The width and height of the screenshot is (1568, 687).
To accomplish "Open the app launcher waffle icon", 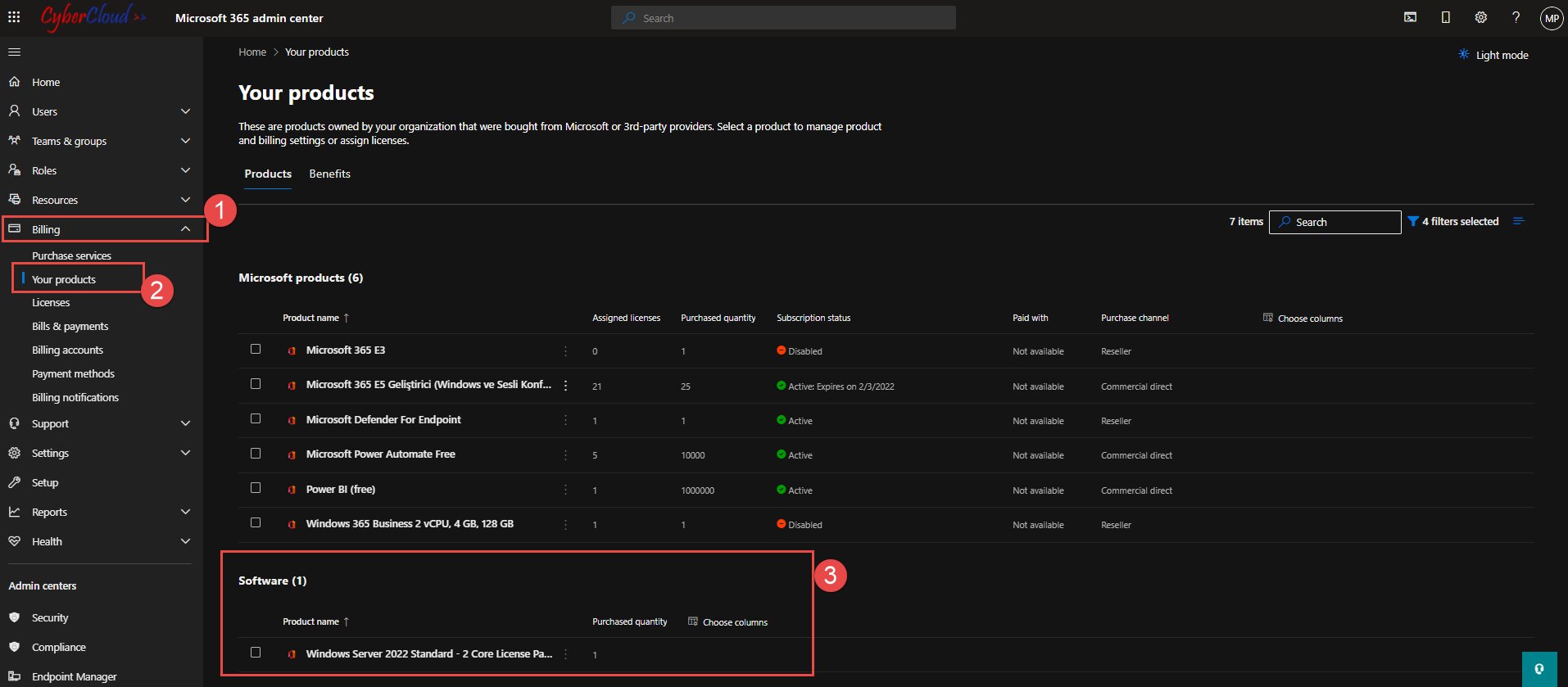I will [14, 17].
